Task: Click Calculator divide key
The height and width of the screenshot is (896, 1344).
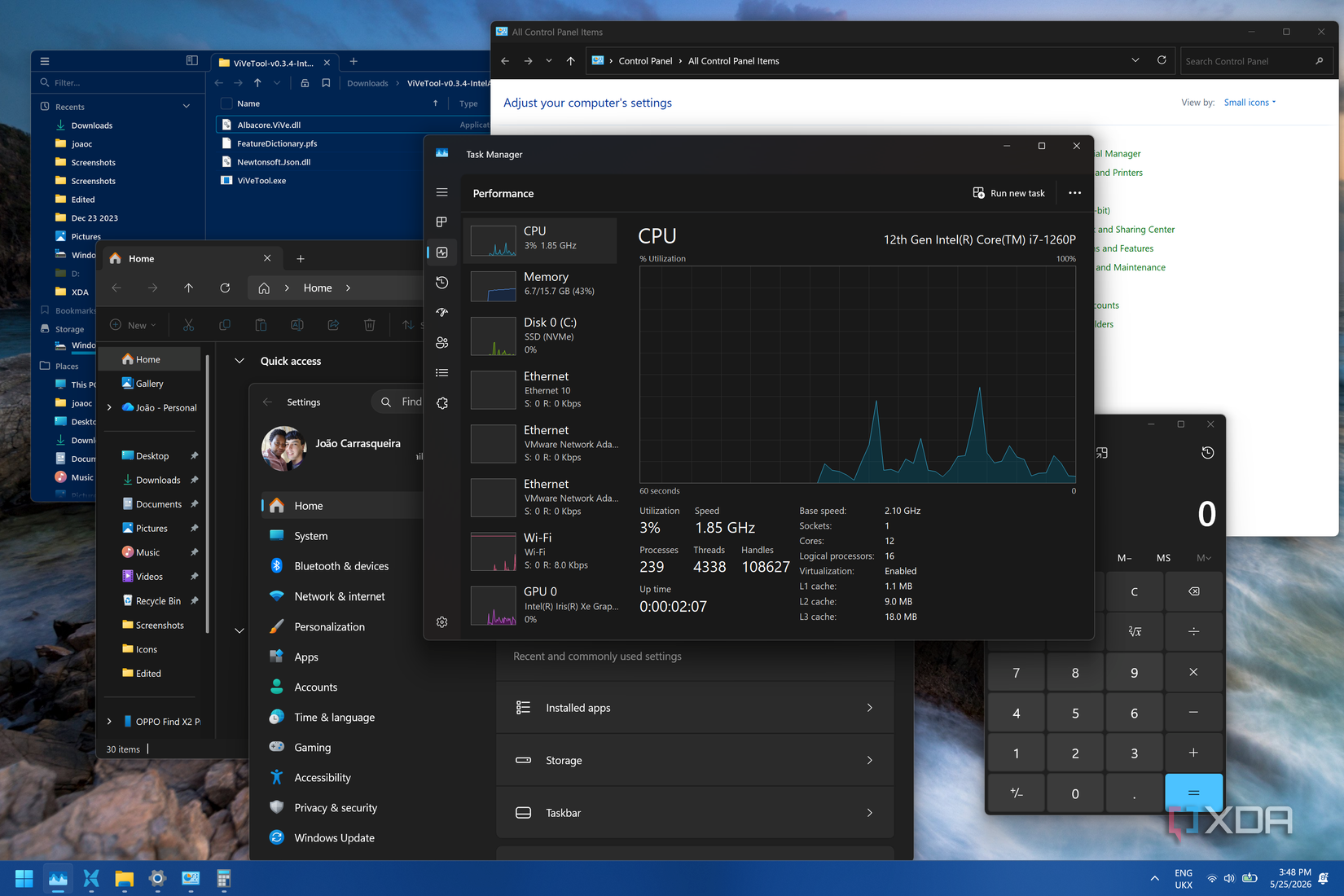Action: [1193, 631]
